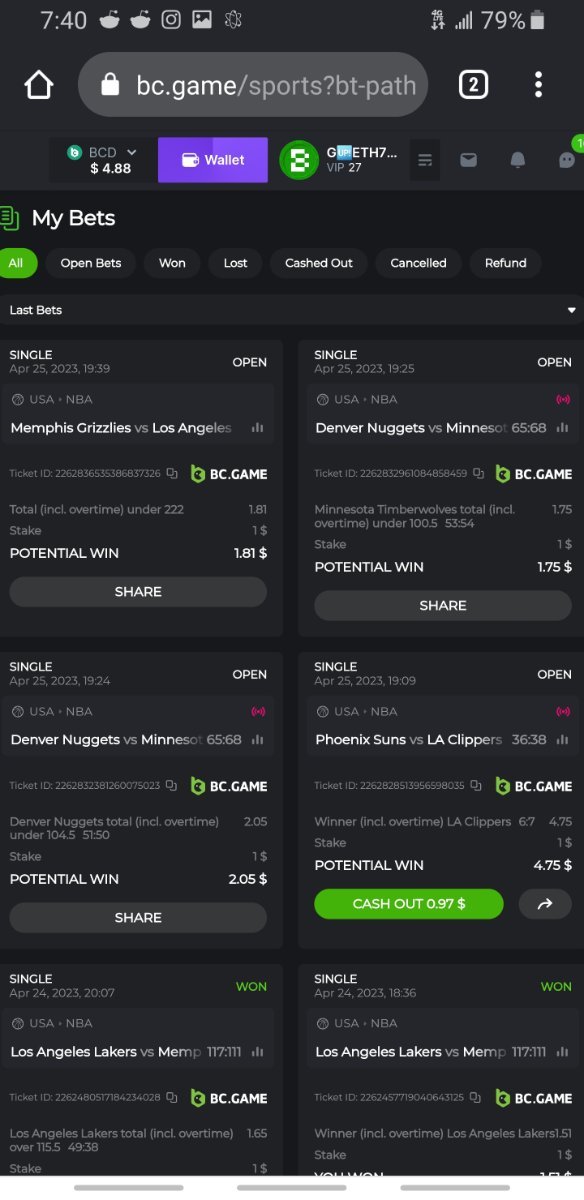
Task: Copy the Memphis Grizzlies bet ticket ID
Action: 172,474
